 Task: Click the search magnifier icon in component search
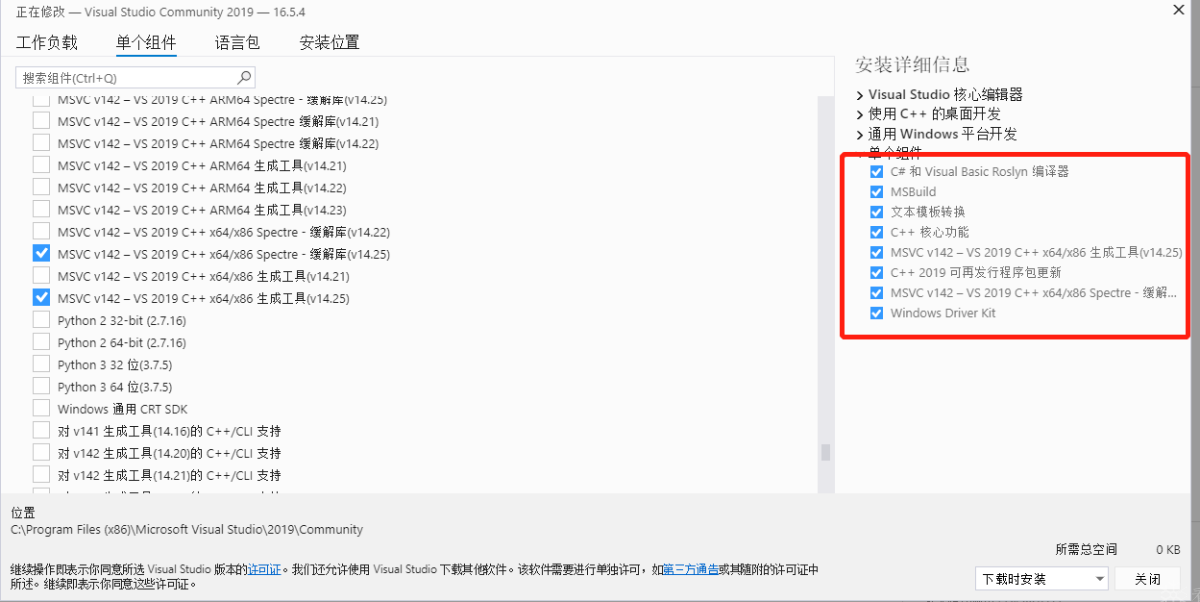(x=243, y=77)
